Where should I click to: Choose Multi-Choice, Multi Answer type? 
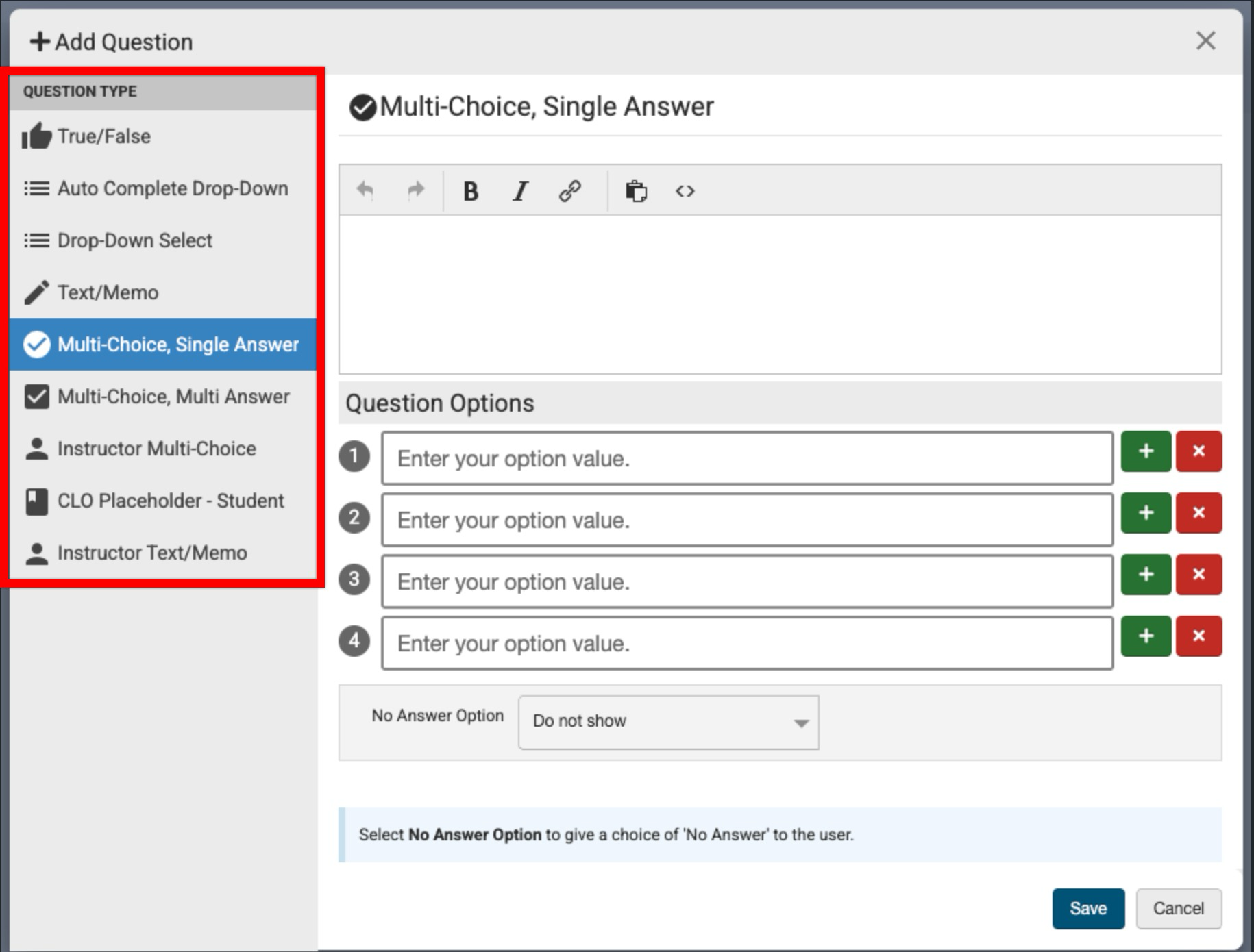point(173,397)
